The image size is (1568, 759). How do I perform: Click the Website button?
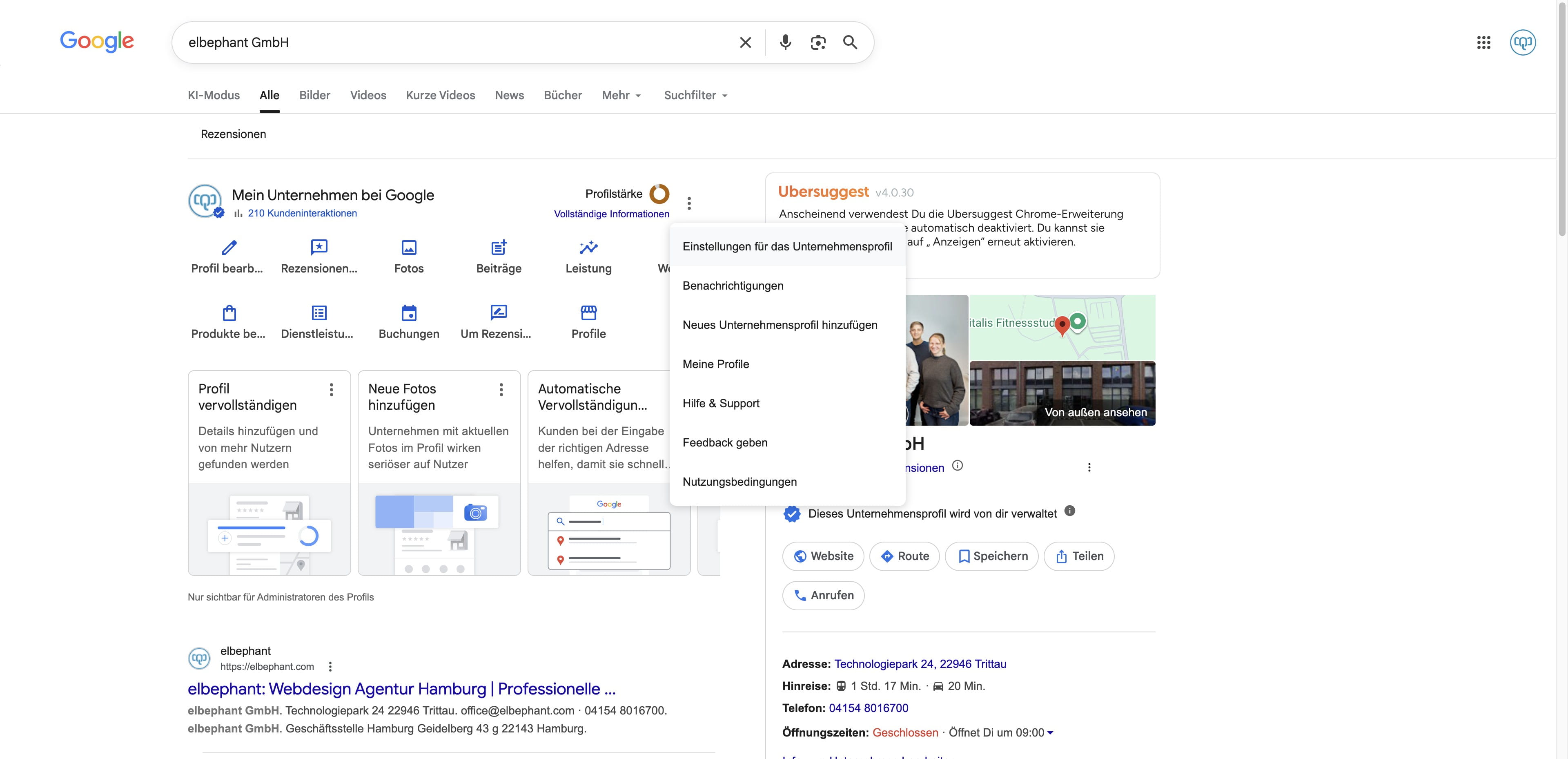click(823, 556)
